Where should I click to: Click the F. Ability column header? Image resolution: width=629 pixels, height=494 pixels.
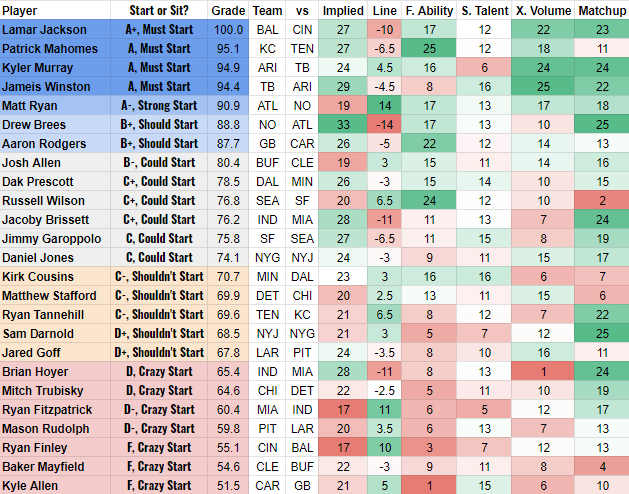click(429, 10)
